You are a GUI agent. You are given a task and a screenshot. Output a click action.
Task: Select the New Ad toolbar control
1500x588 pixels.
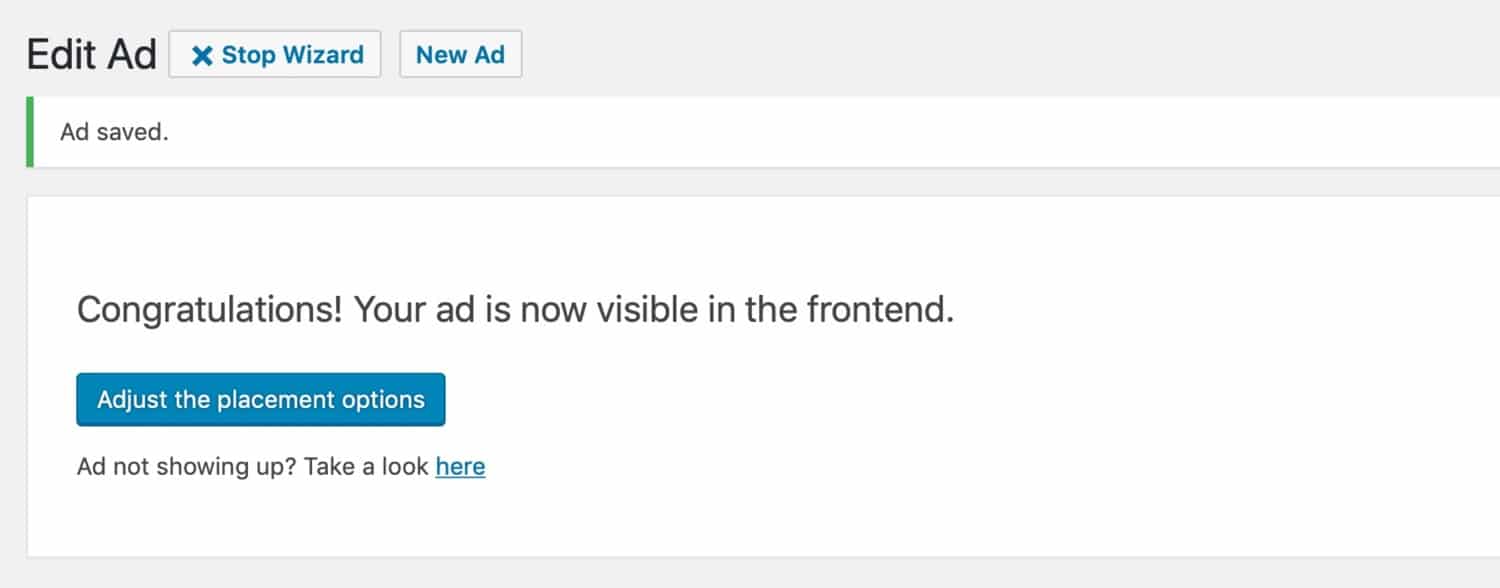[460, 55]
